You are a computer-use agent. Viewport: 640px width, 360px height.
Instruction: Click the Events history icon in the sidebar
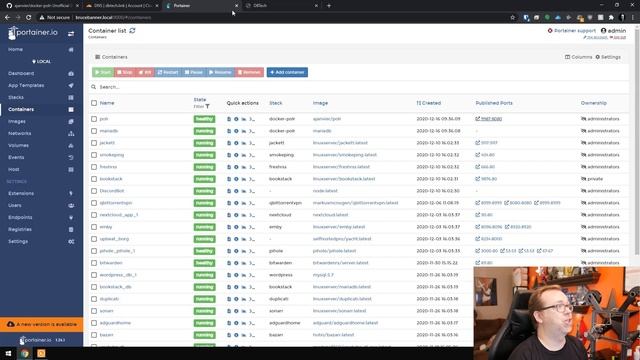point(71,158)
